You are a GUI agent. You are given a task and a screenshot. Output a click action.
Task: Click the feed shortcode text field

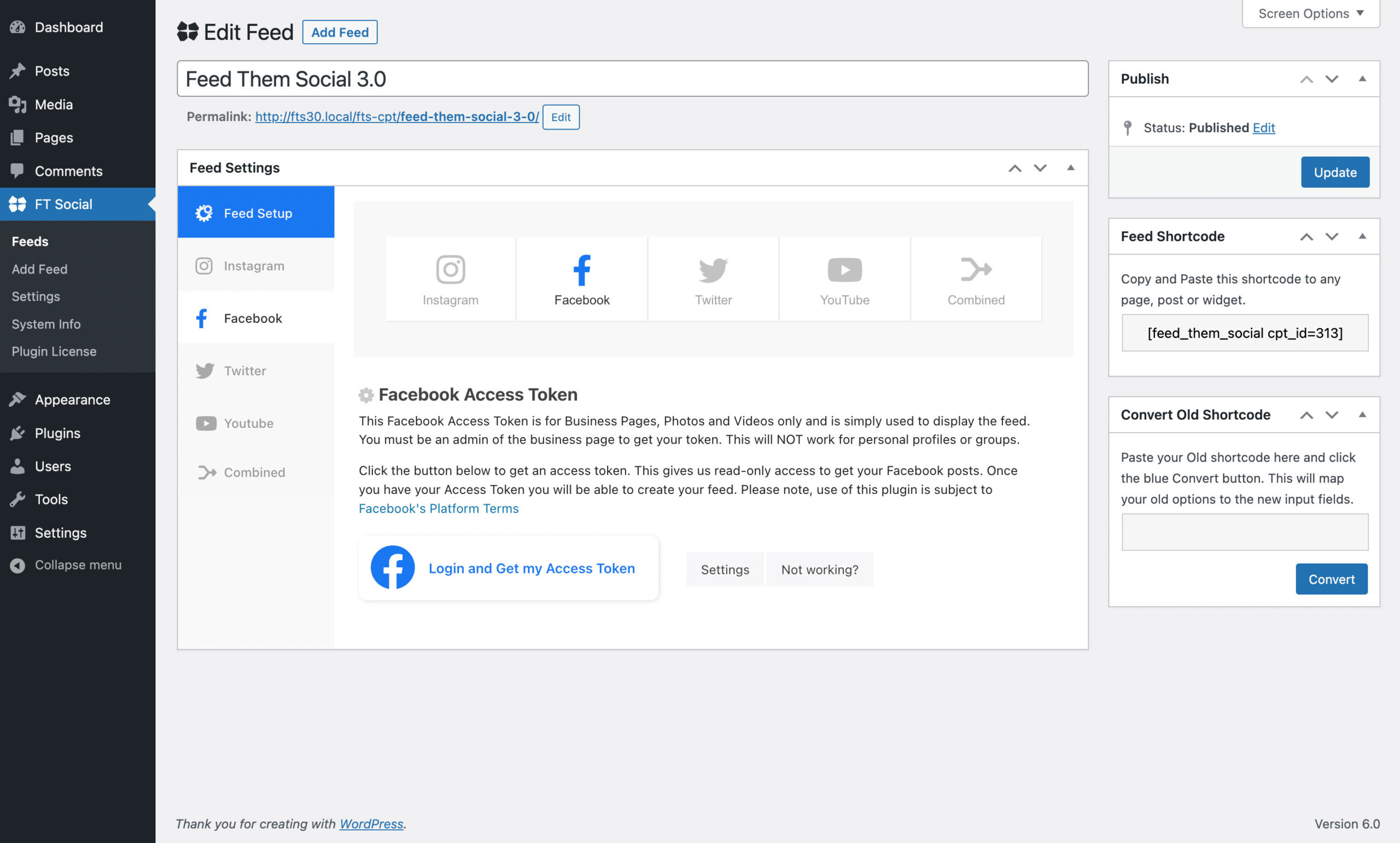point(1245,333)
